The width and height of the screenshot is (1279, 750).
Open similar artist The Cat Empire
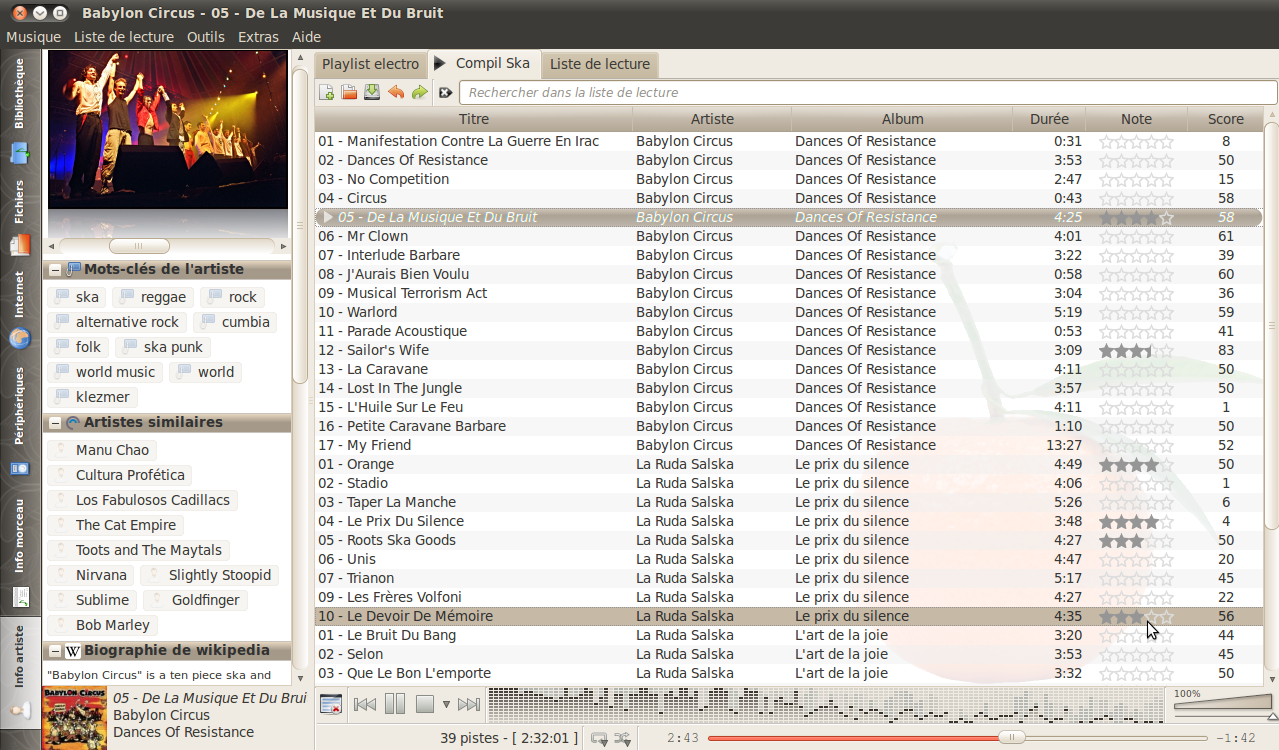pyautogui.click(x=115, y=525)
